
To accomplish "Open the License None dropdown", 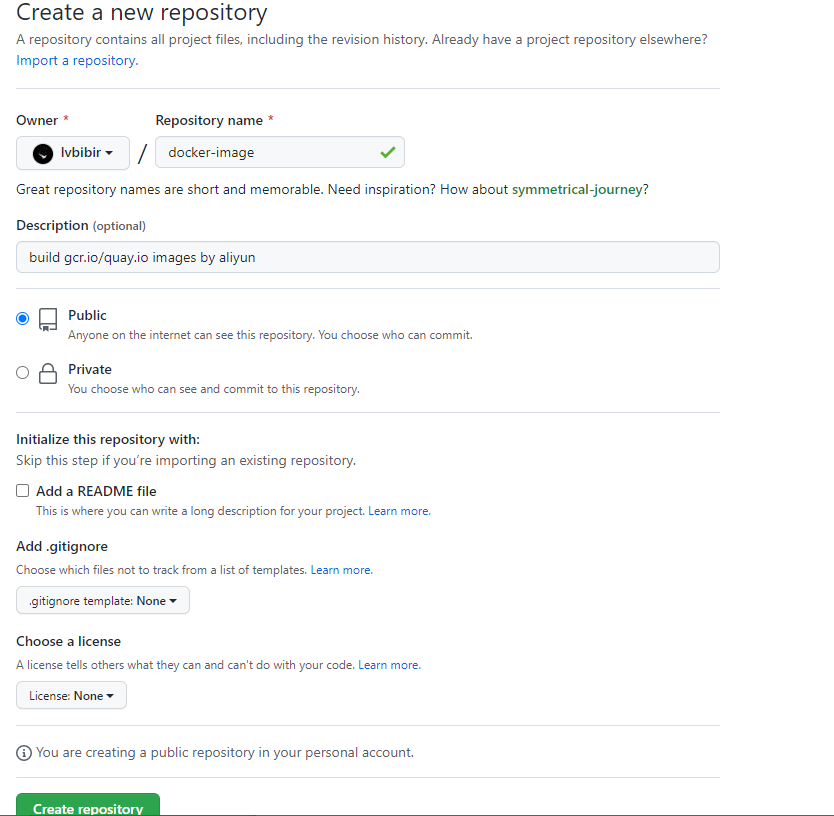I will (71, 696).
